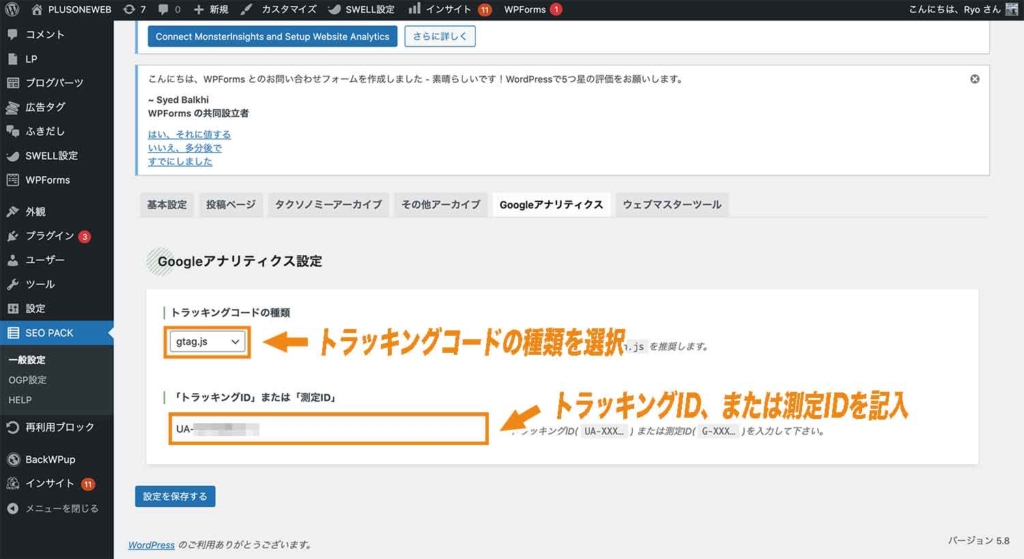Viewport: 1024px width, 559px height.
Task: Switch to ウェブマスターツール tab
Action: pyautogui.click(x=672, y=204)
